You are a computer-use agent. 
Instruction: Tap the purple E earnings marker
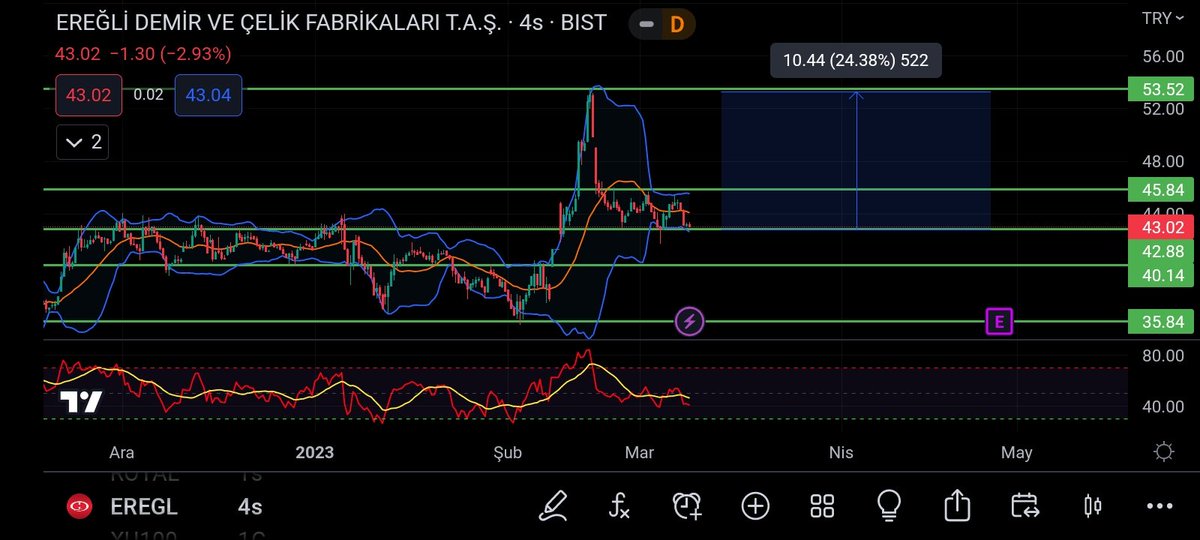(998, 321)
